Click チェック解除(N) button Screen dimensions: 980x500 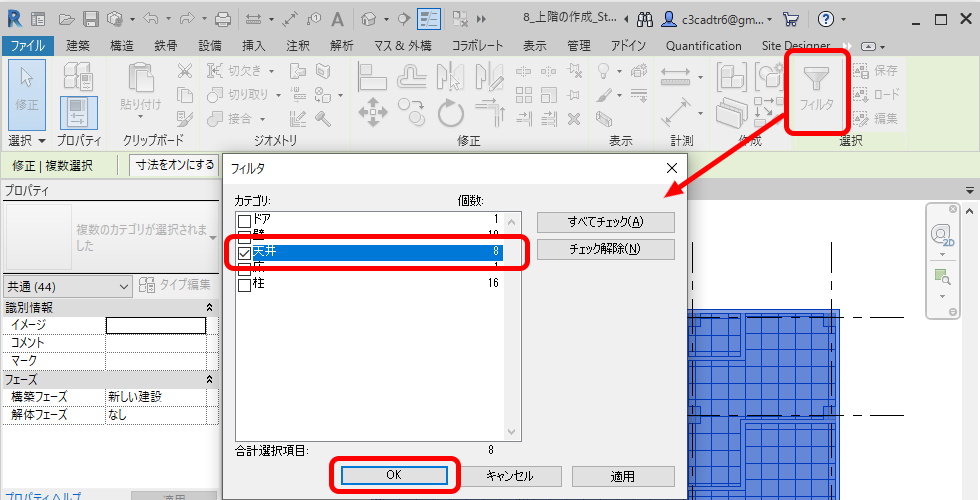pyautogui.click(x=606, y=249)
